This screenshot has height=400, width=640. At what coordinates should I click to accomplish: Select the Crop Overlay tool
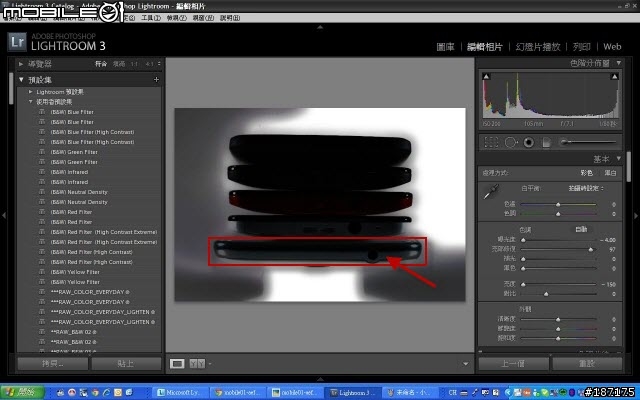coord(491,142)
